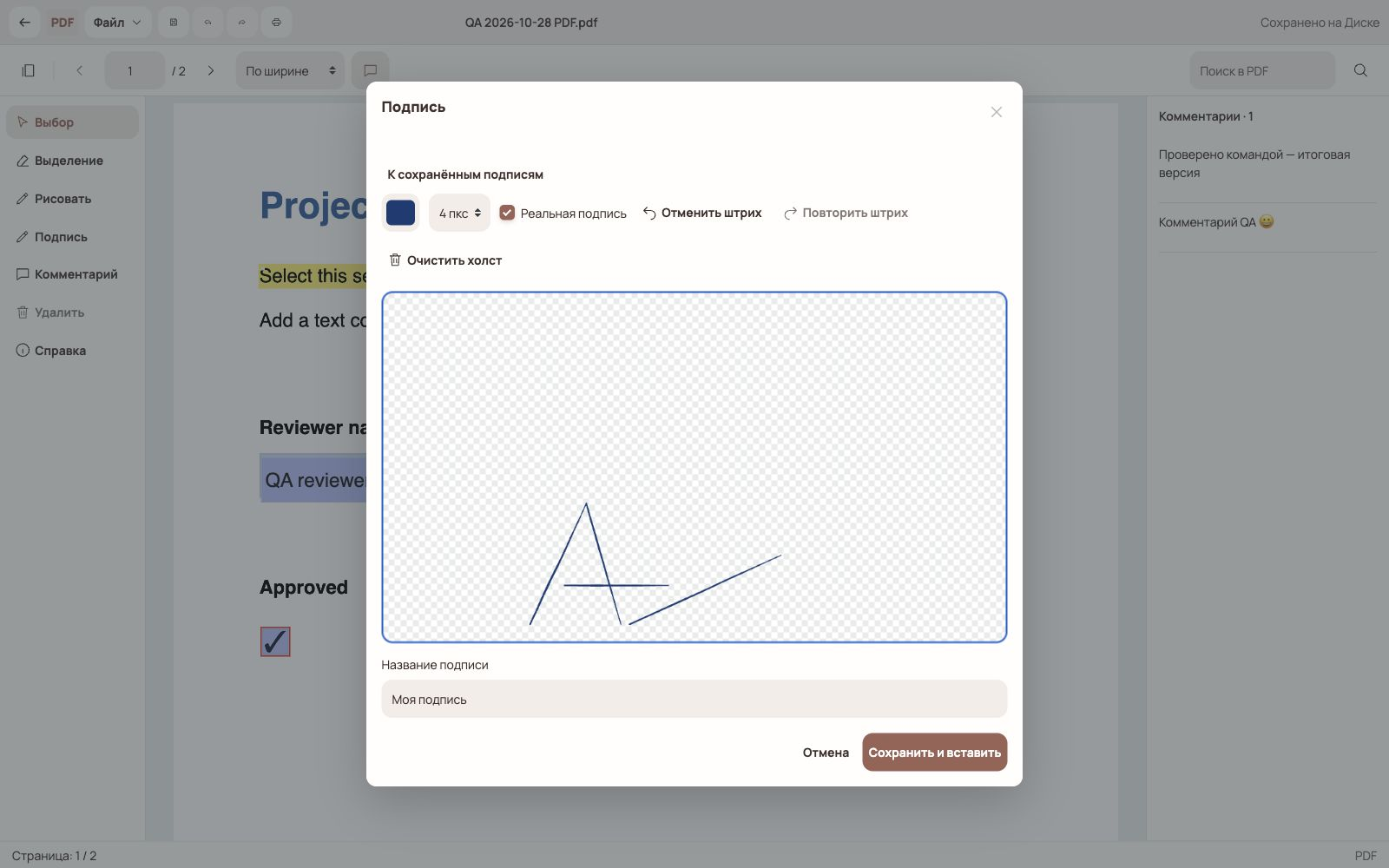Open the Файл dropdown menu

pyautogui.click(x=117, y=23)
